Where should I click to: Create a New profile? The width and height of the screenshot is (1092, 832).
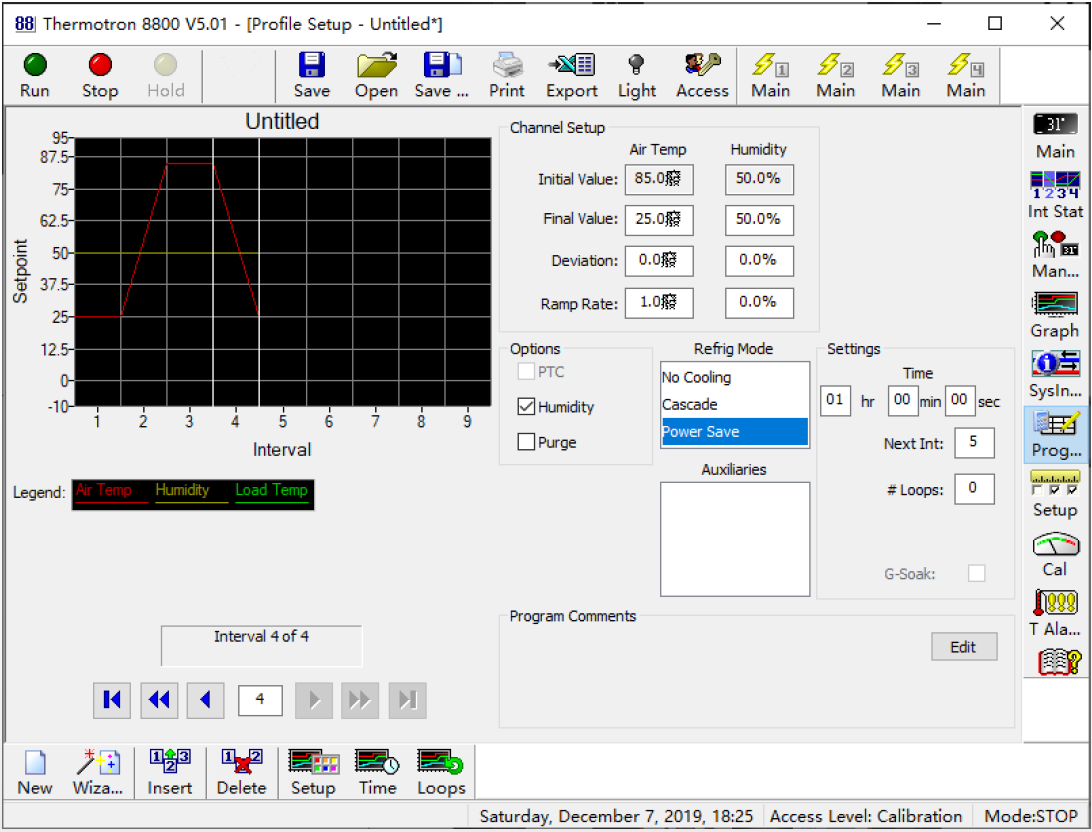[35, 773]
